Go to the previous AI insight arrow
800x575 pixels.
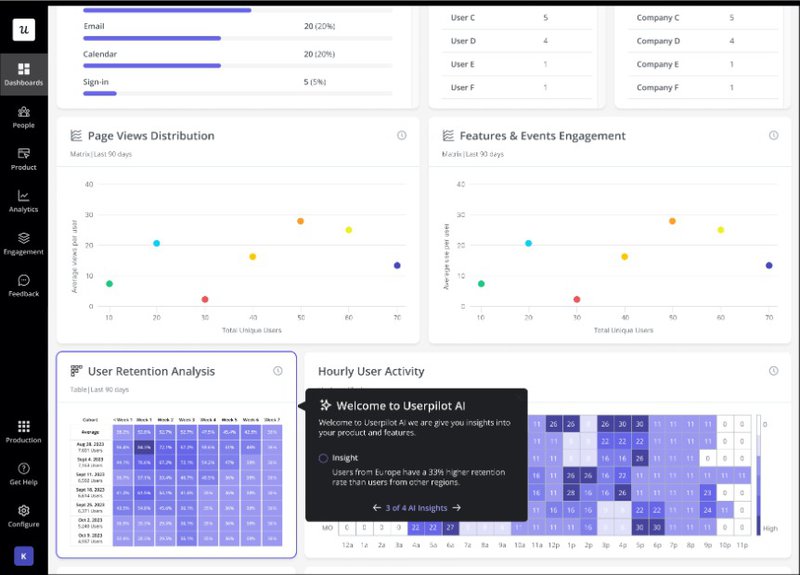click(377, 508)
